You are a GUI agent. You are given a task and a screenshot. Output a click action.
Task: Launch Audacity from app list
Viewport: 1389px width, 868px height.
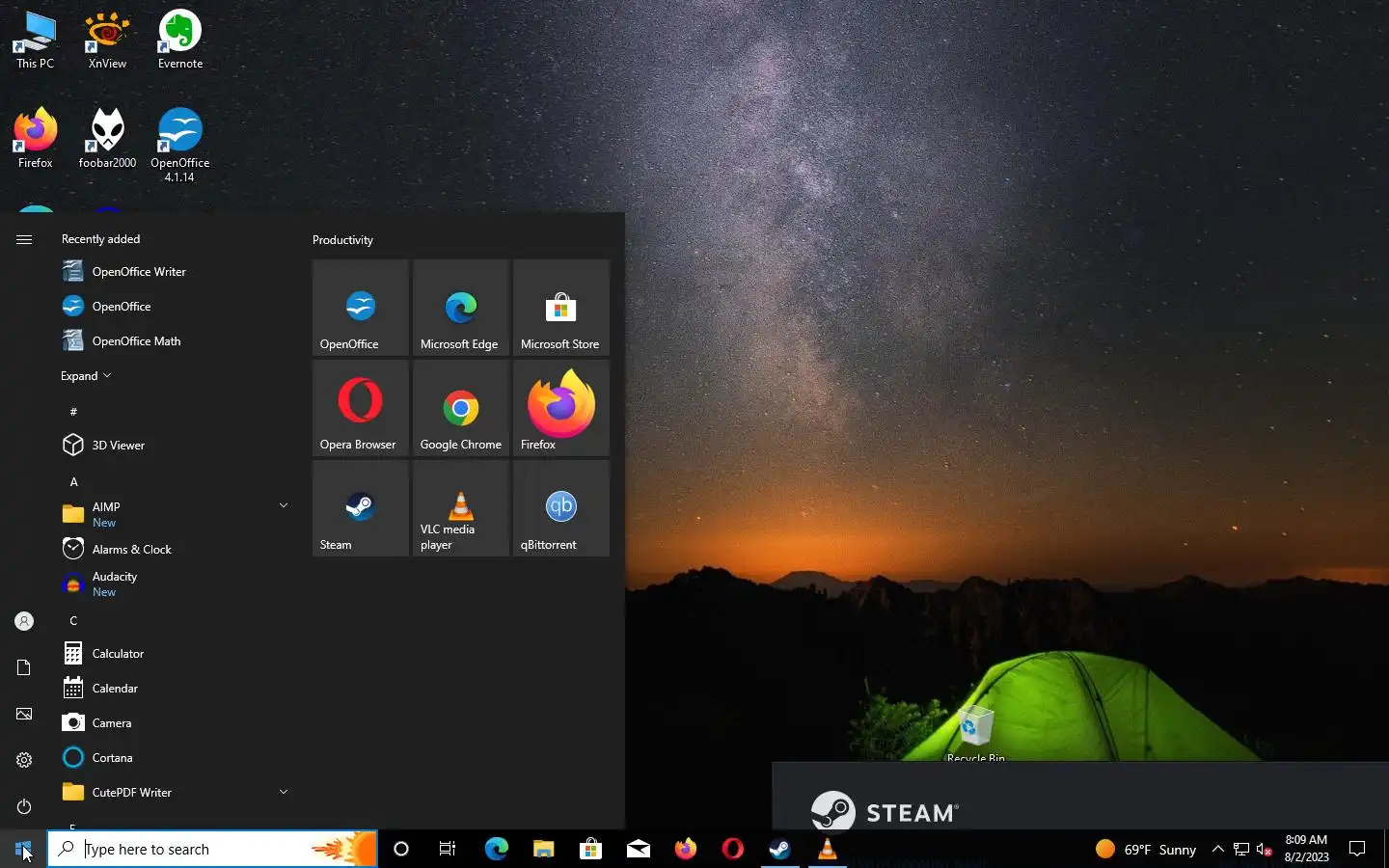click(174, 583)
